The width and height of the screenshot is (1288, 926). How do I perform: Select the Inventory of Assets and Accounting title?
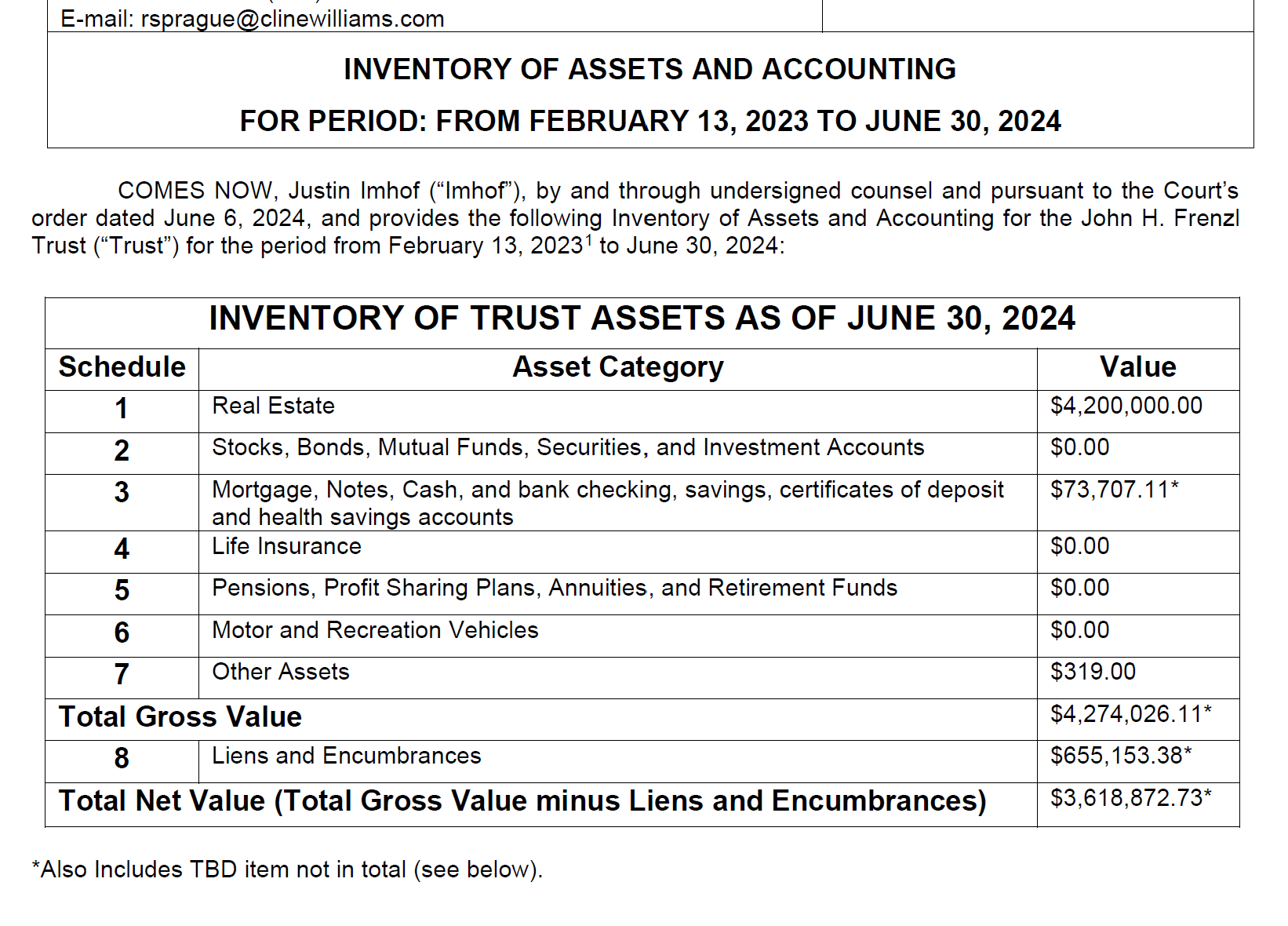[649, 69]
